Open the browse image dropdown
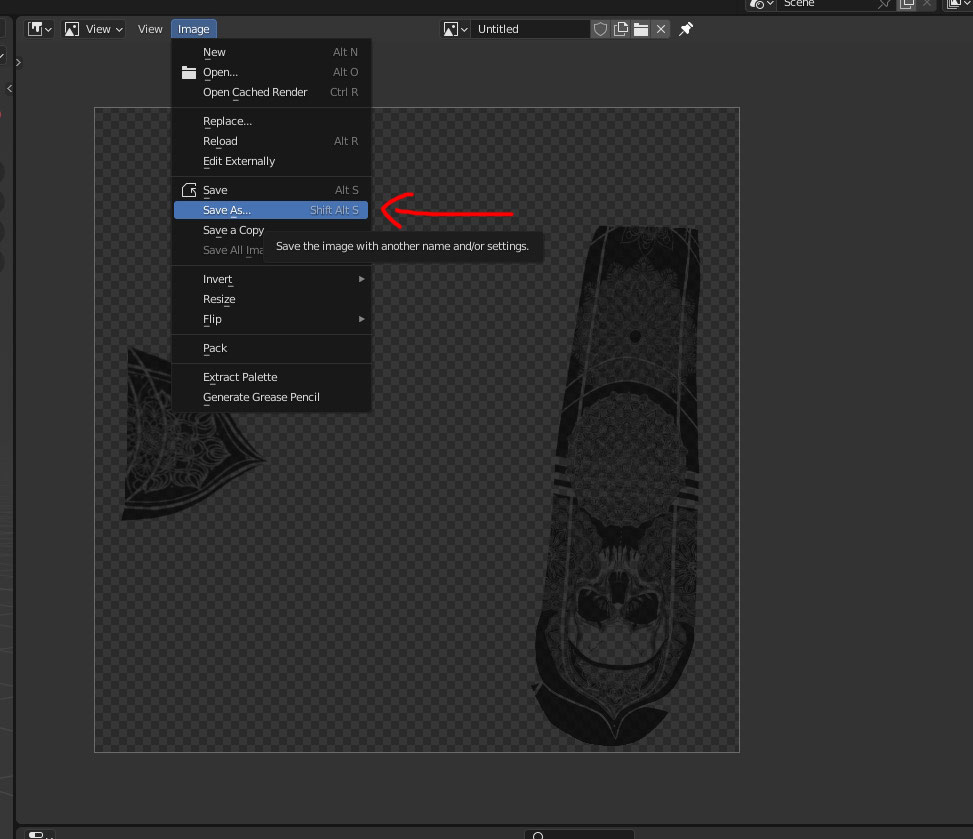Image resolution: width=973 pixels, height=839 pixels. click(455, 28)
